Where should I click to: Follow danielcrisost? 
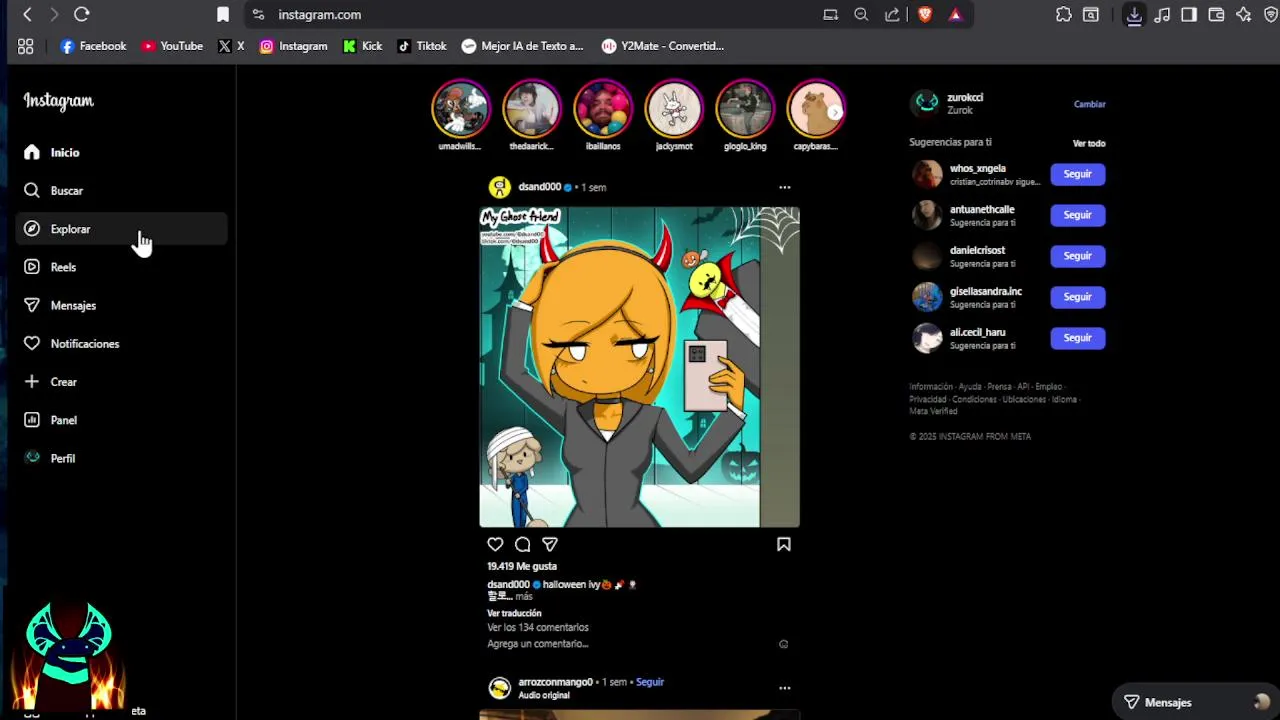[x=1077, y=256]
